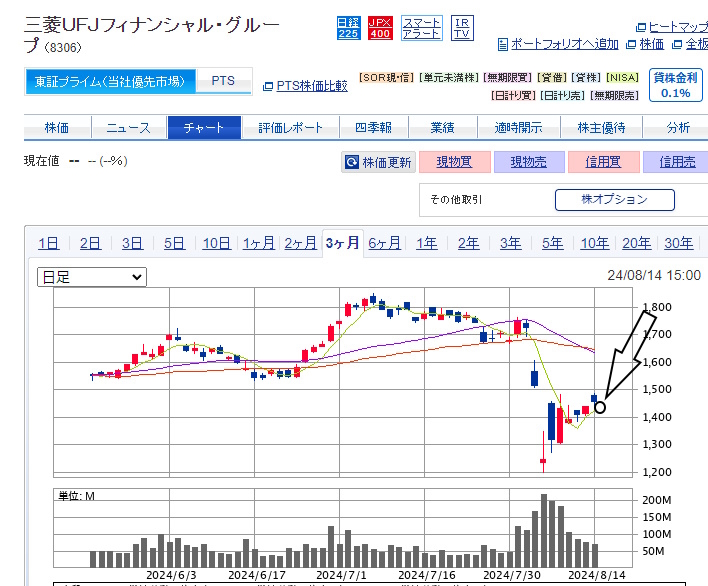Screen dimensions: 708x586
Task: Click the [NISA] label
Action: (622, 78)
